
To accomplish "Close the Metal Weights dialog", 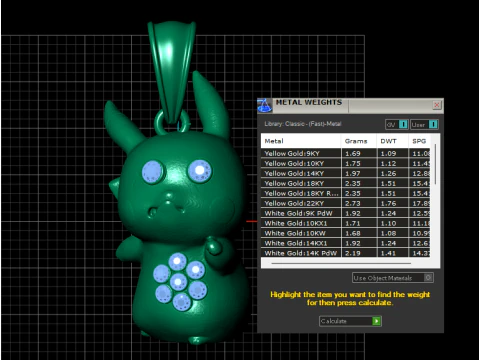I will click(x=437, y=105).
